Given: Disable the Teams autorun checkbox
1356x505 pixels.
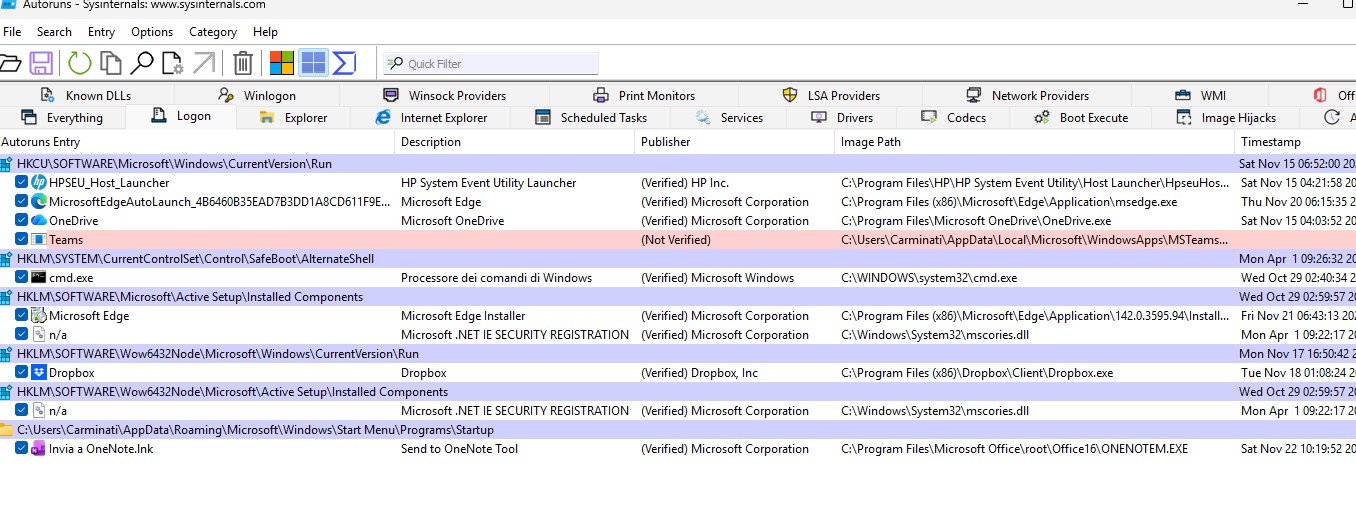Looking at the screenshot, I should [x=21, y=240].
